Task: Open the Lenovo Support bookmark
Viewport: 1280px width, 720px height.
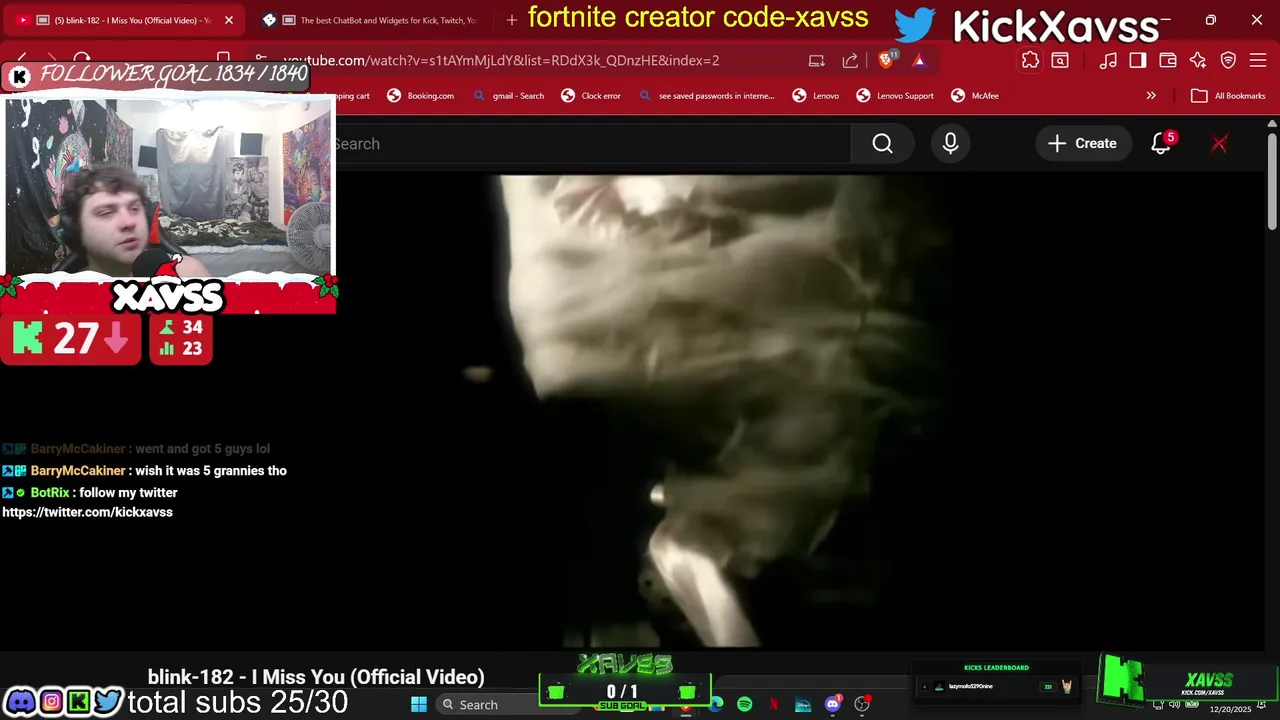Action: [895, 96]
